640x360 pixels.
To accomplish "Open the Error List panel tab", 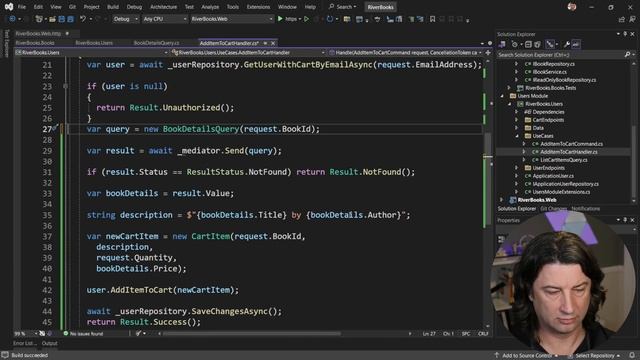I will coord(24,343).
